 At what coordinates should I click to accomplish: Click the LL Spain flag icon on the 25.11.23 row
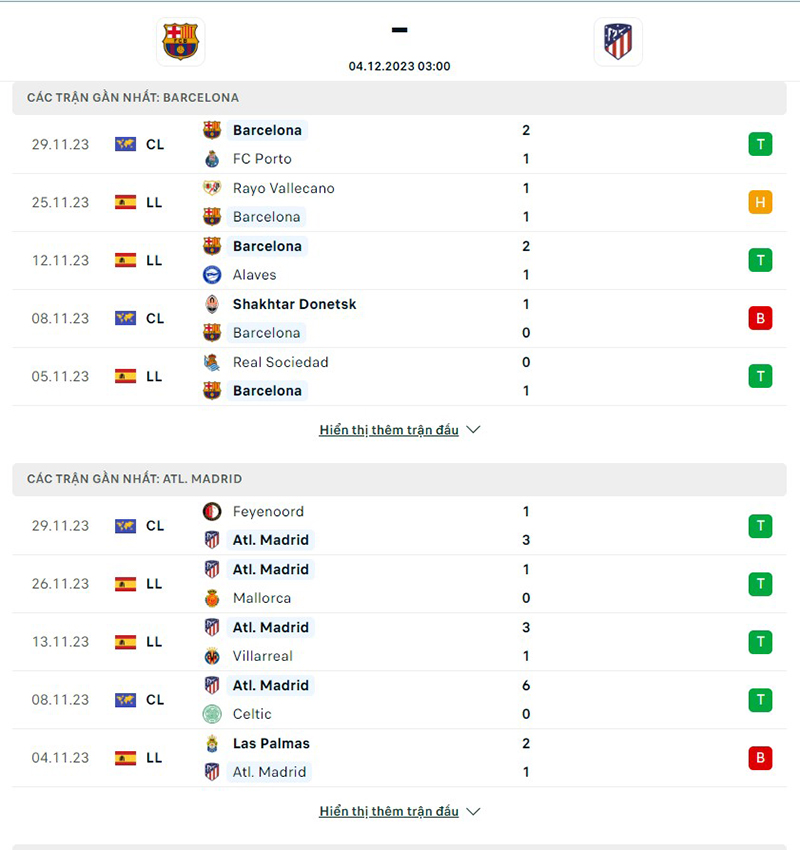126,202
